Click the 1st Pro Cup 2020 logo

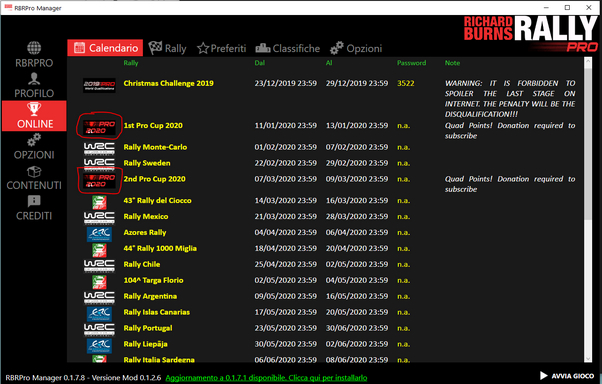99,127
